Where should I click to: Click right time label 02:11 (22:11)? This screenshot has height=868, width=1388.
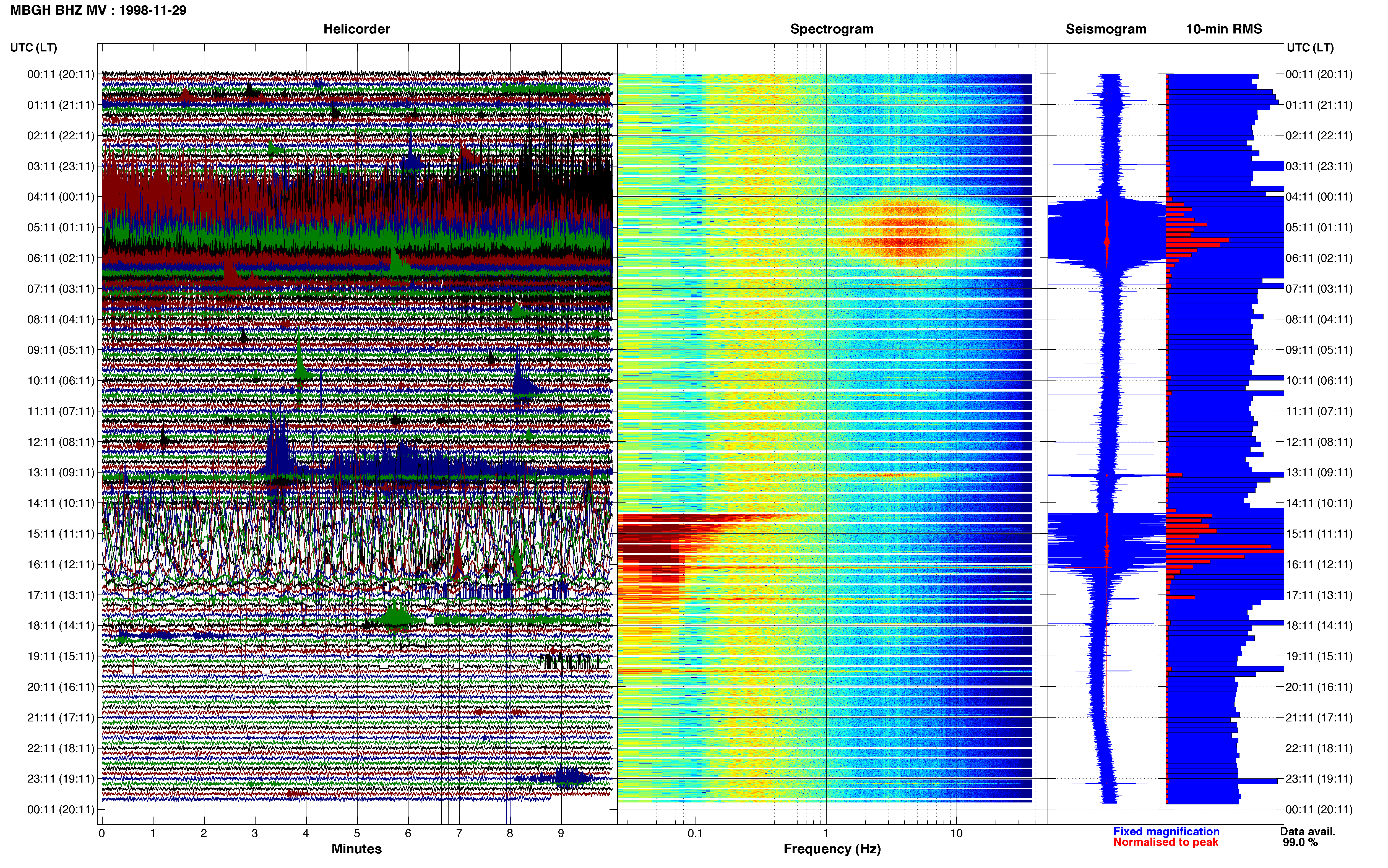tap(1319, 135)
